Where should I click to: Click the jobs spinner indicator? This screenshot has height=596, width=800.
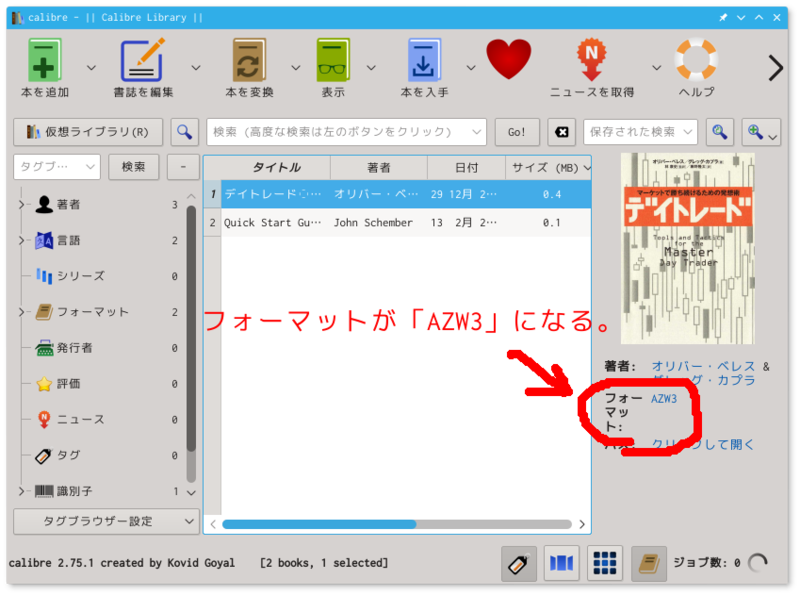pyautogui.click(x=758, y=563)
